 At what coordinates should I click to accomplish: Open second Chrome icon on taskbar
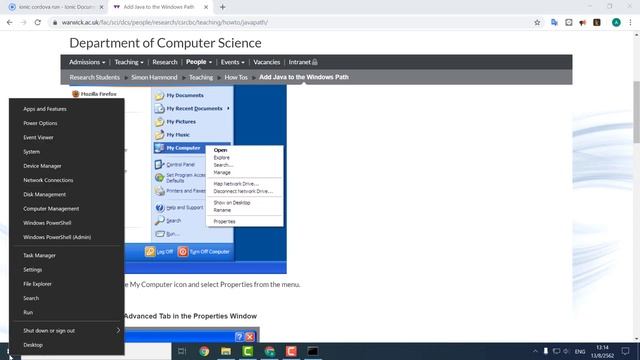(x=269, y=351)
